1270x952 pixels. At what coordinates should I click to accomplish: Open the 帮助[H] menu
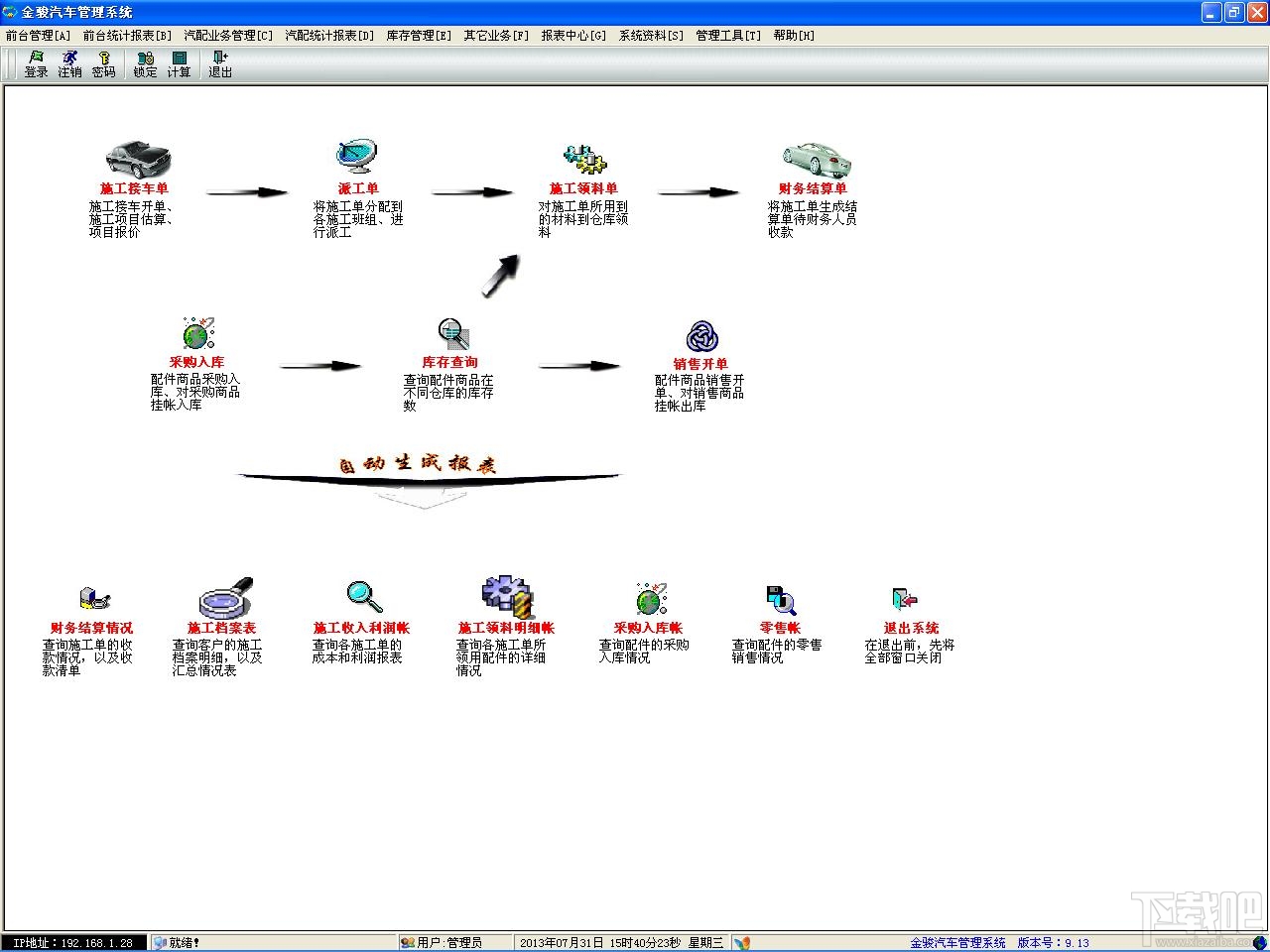(x=794, y=35)
